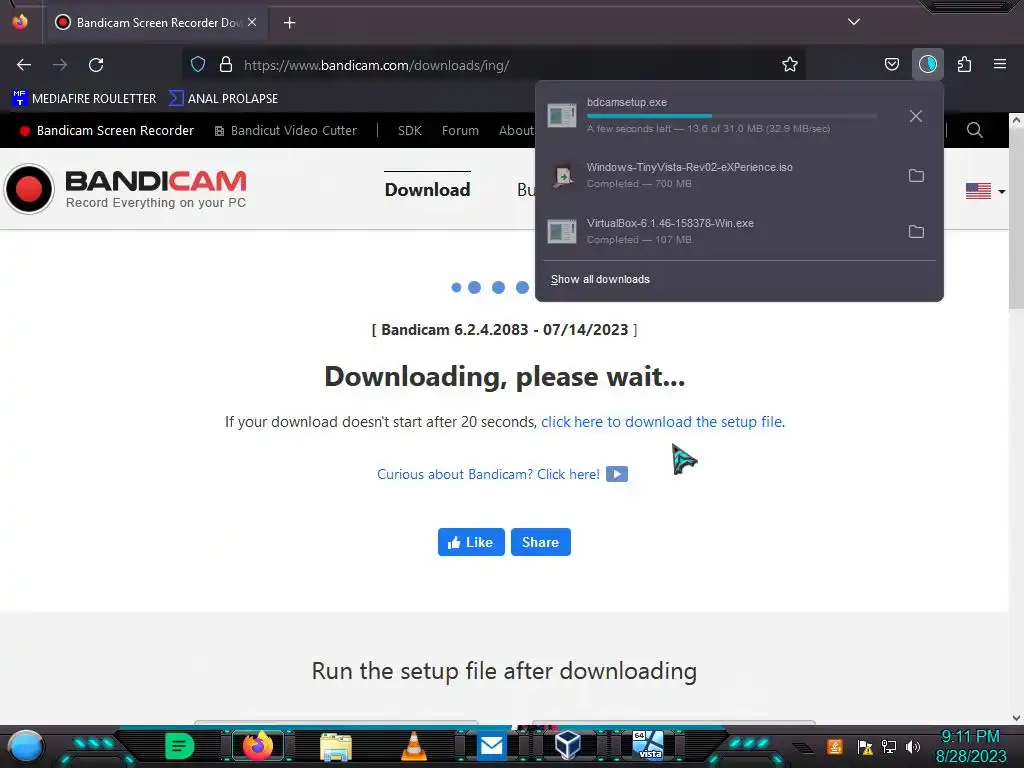1024x768 pixels.
Task: Click the Bandicam logo
Action: tap(126, 189)
